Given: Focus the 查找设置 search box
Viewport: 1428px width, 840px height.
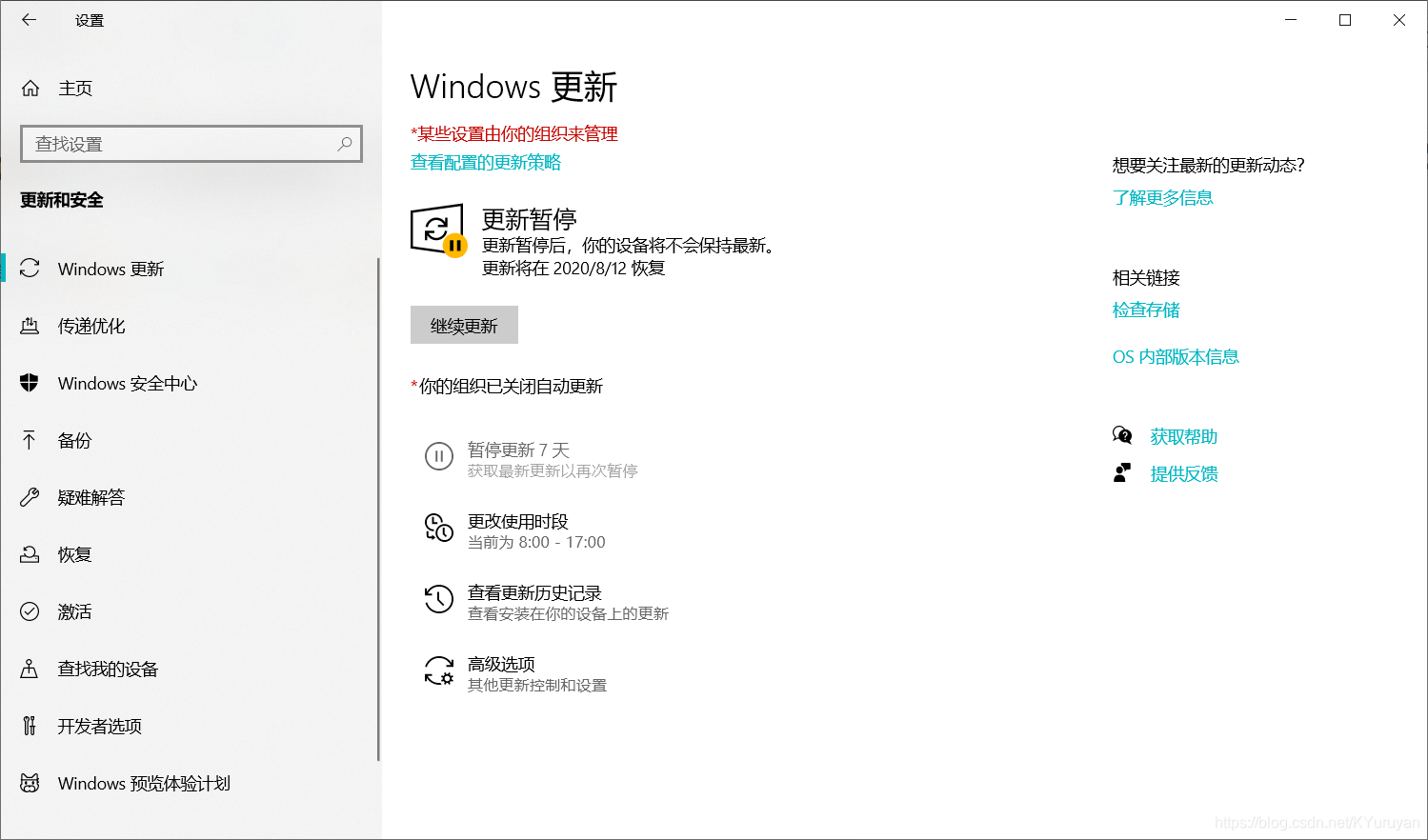Looking at the screenshot, I should point(191,144).
